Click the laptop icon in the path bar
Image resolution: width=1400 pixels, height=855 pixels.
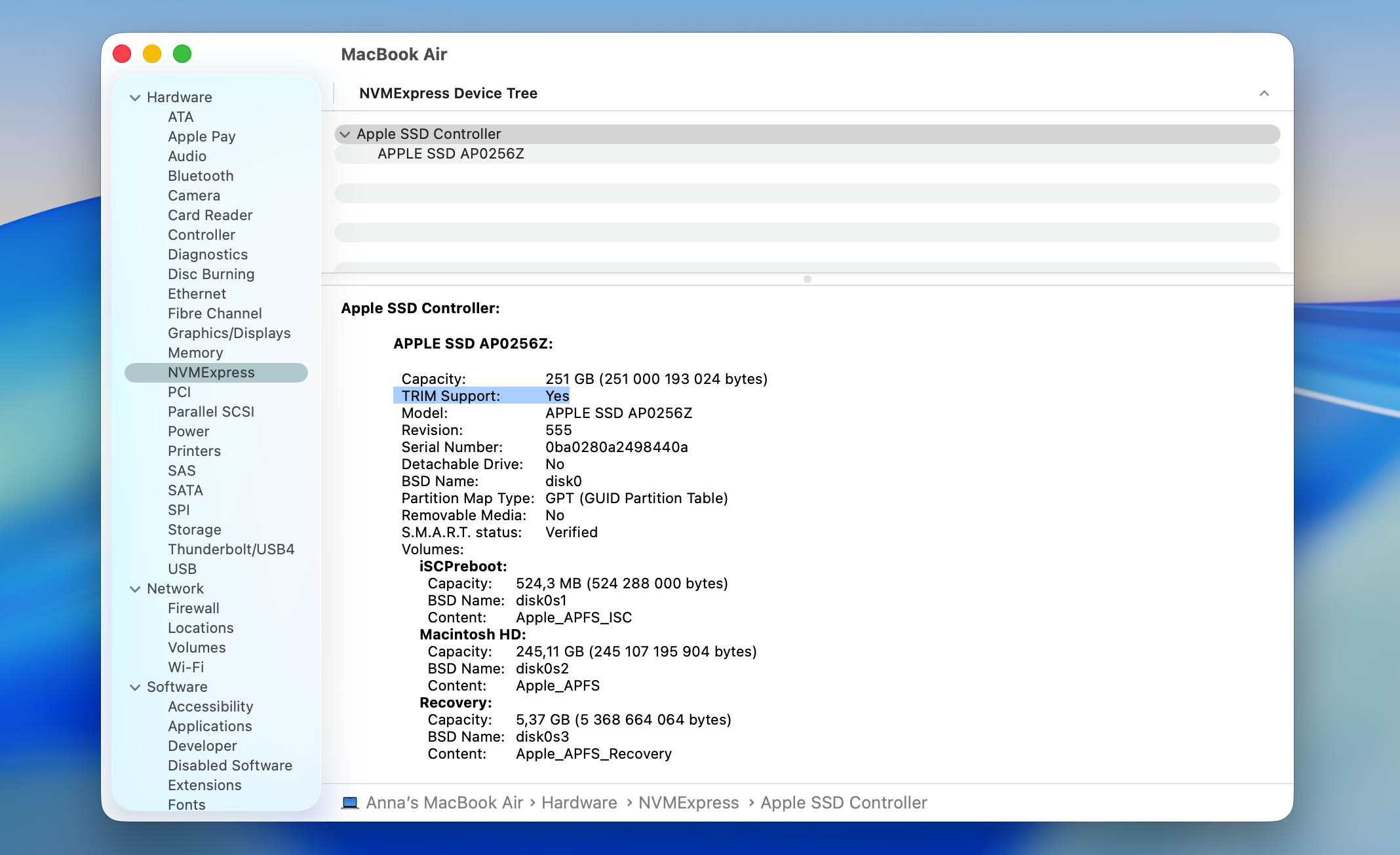point(350,803)
